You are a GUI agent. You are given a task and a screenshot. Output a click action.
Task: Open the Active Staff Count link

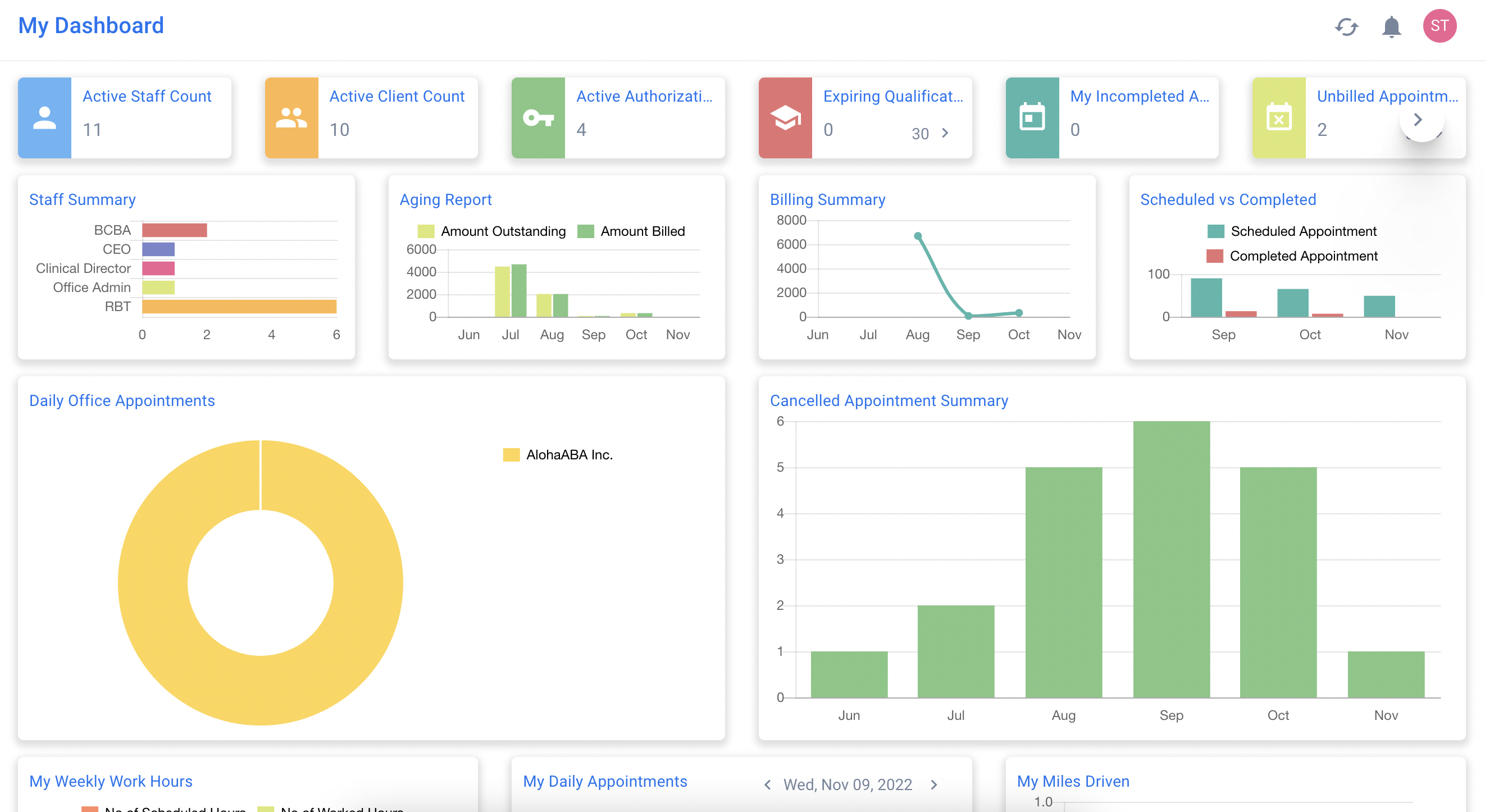pyautogui.click(x=147, y=96)
